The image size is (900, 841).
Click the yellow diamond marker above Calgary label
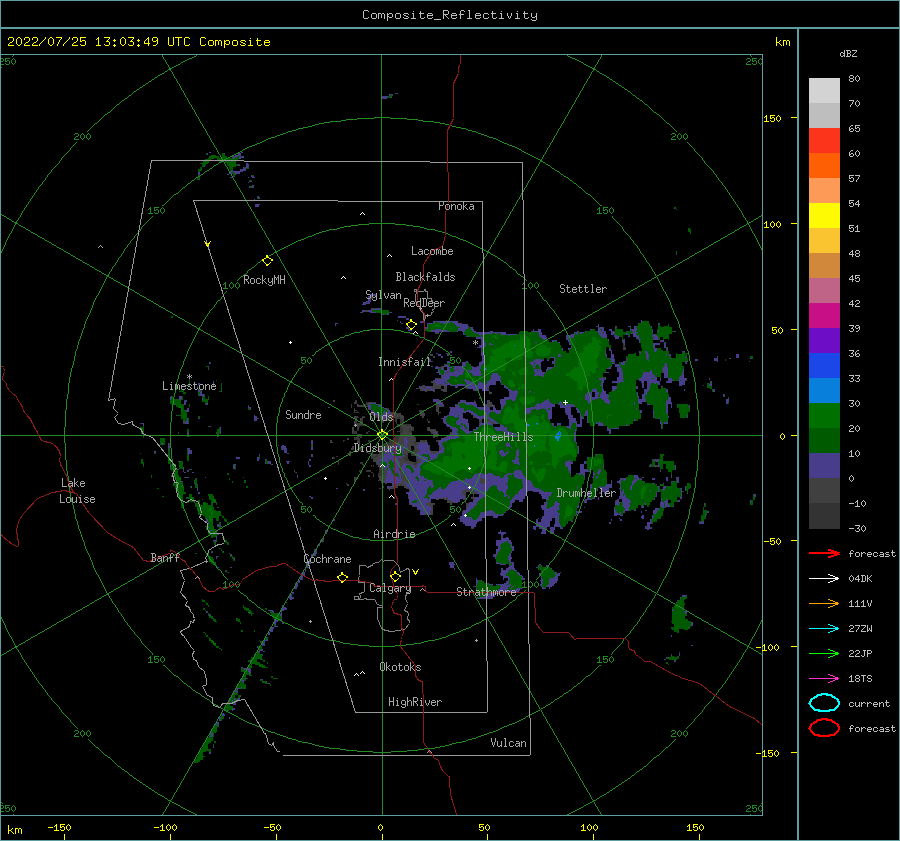pos(395,576)
